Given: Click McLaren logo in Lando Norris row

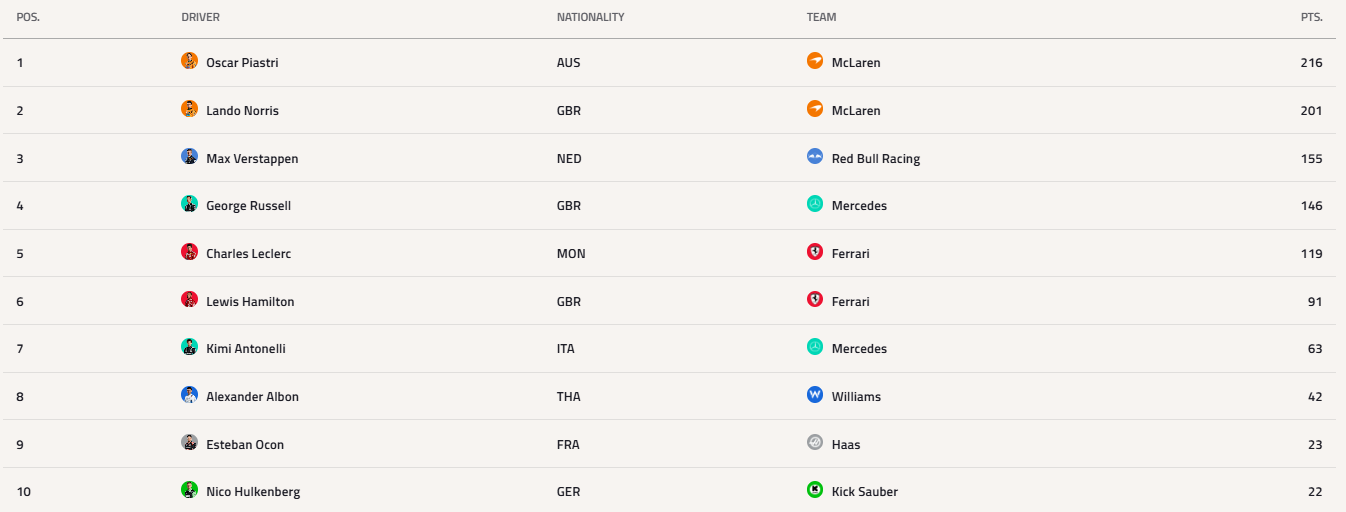Looking at the screenshot, I should 815,109.
